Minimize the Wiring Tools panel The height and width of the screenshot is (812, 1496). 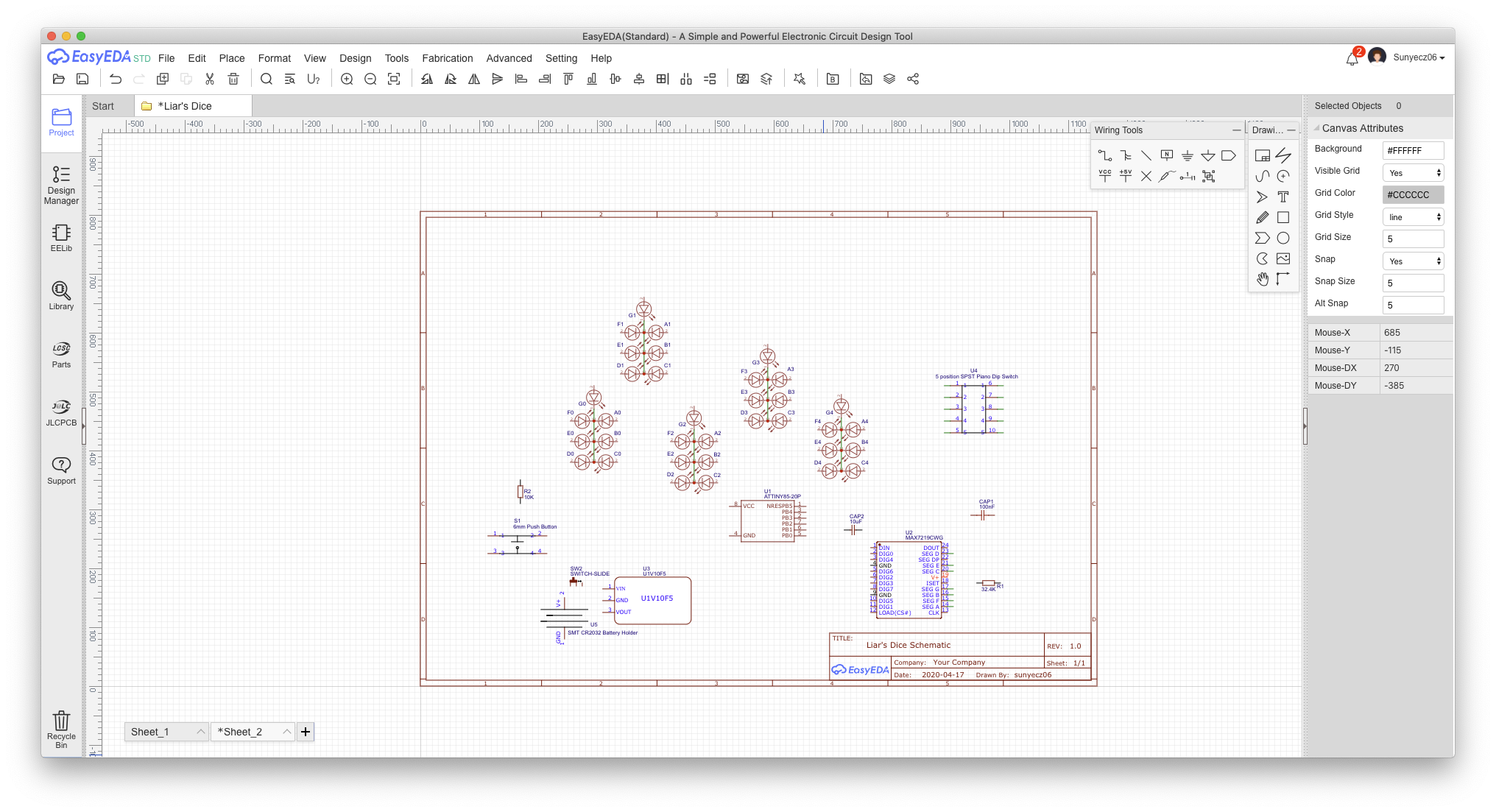tap(1236, 130)
